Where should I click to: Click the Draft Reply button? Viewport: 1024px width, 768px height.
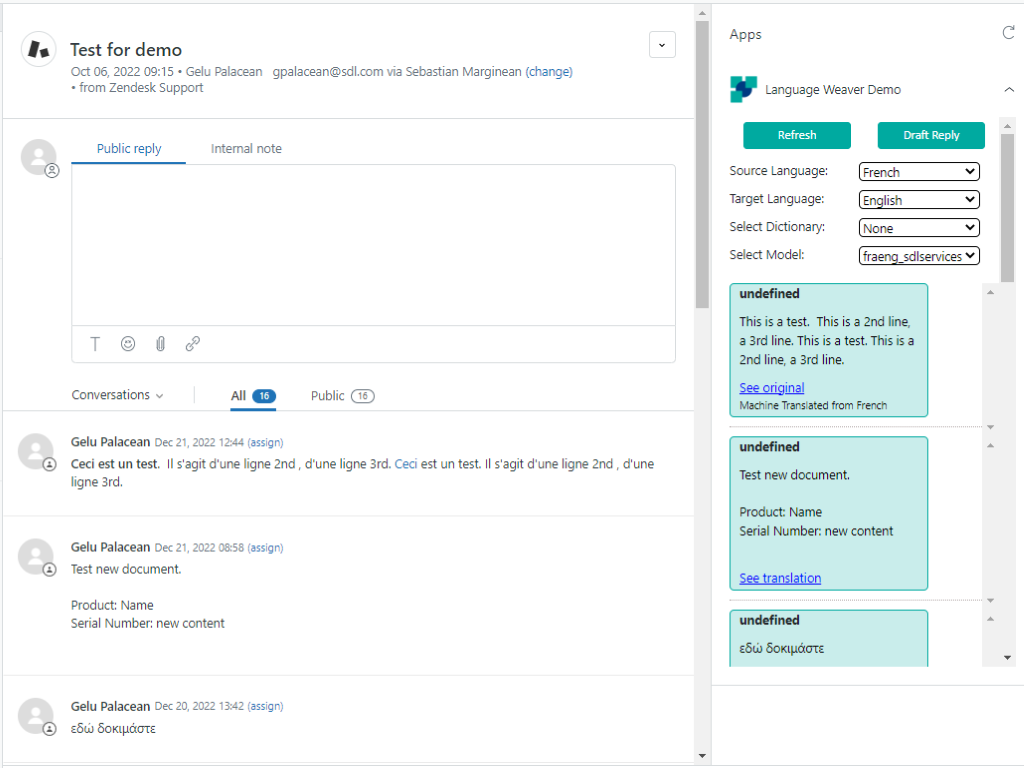[931, 135]
